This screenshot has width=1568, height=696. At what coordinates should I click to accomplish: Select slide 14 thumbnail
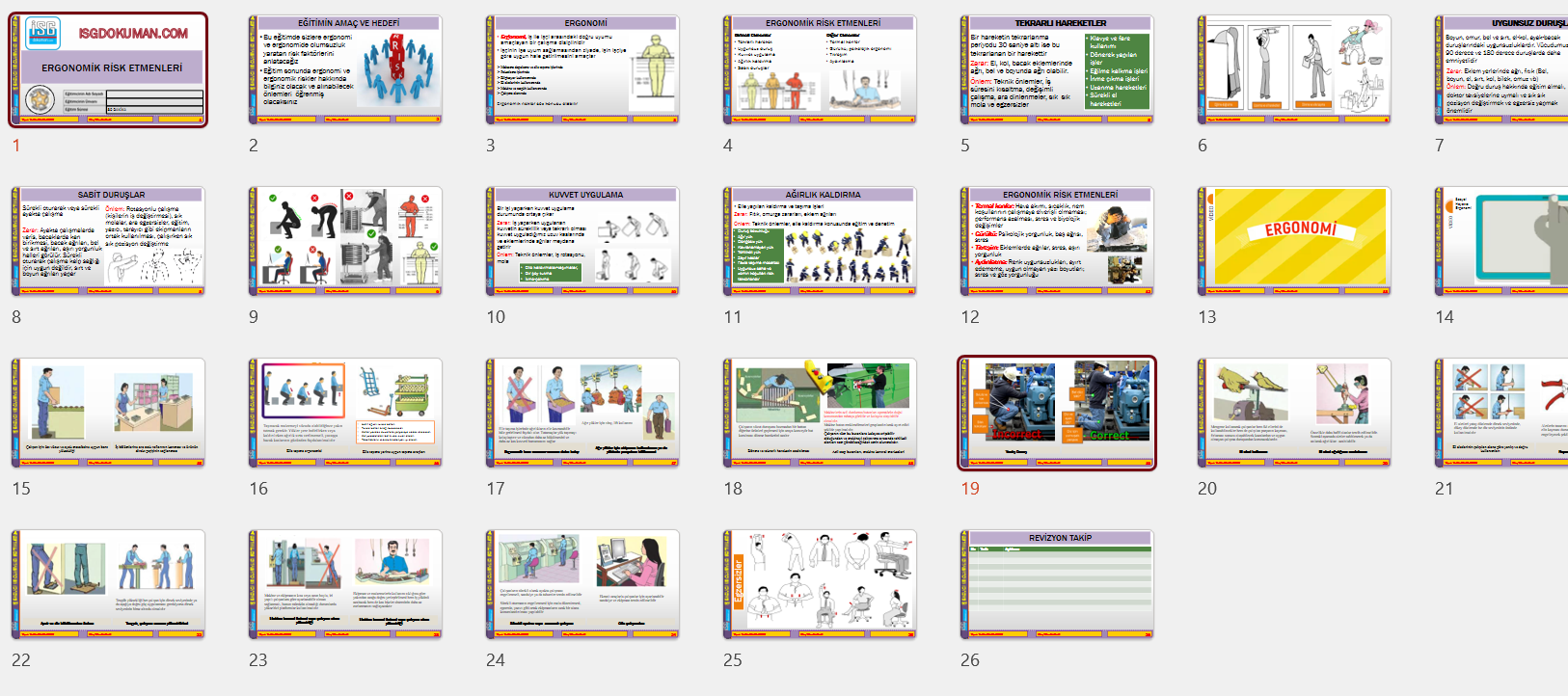coord(1501,241)
